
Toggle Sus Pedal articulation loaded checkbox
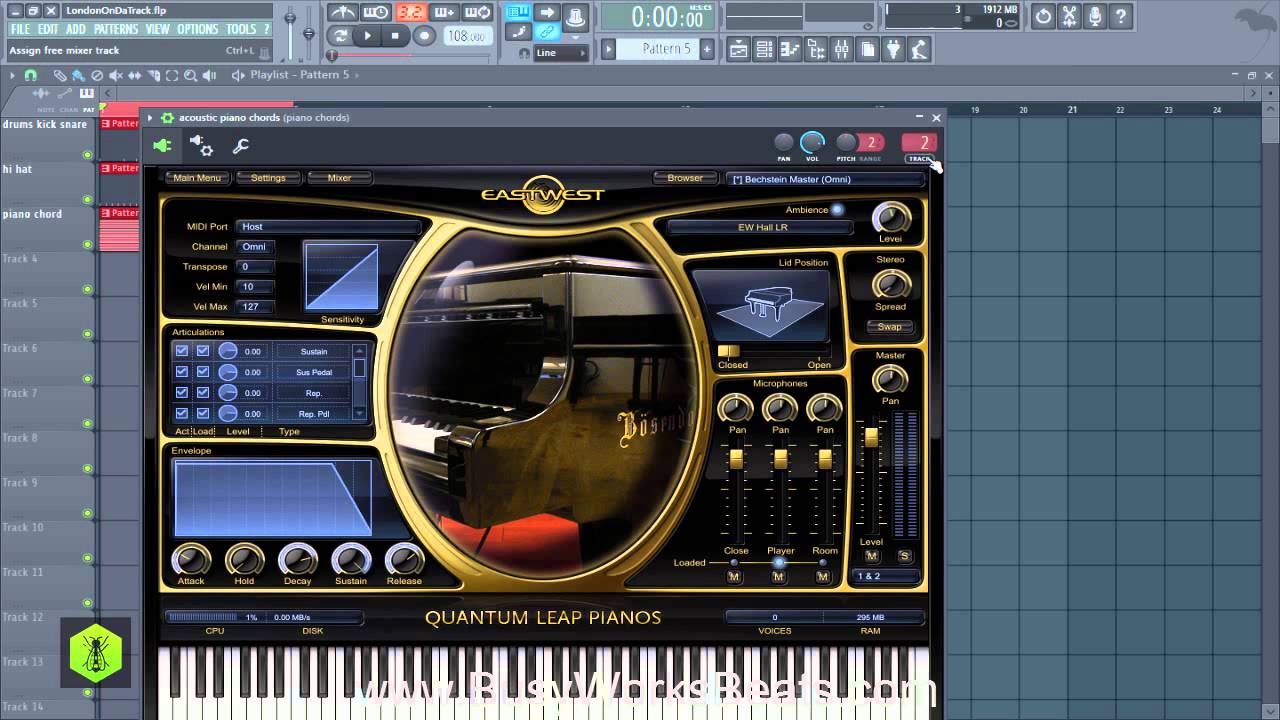(203, 372)
